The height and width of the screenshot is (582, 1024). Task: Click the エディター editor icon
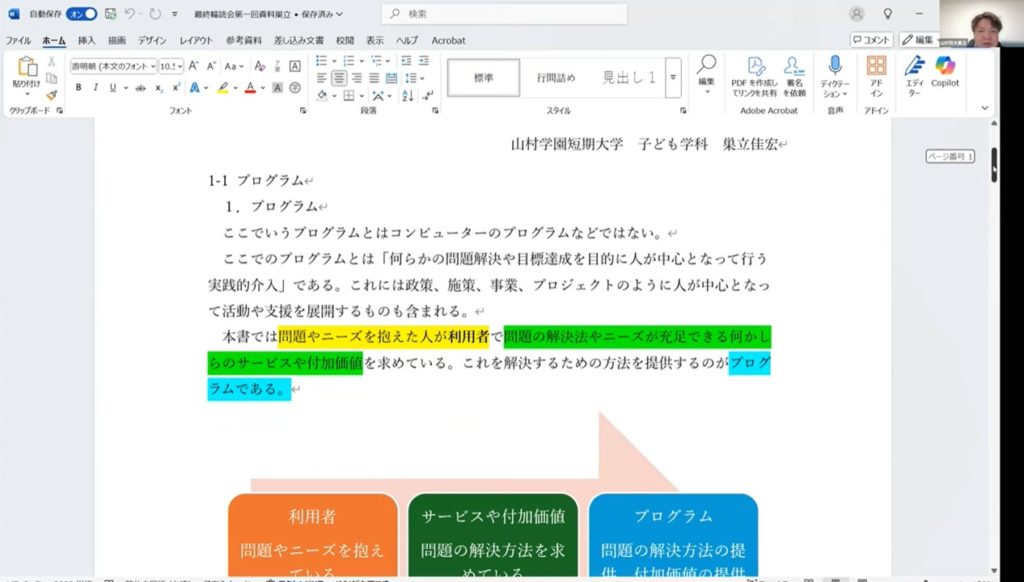(x=914, y=72)
